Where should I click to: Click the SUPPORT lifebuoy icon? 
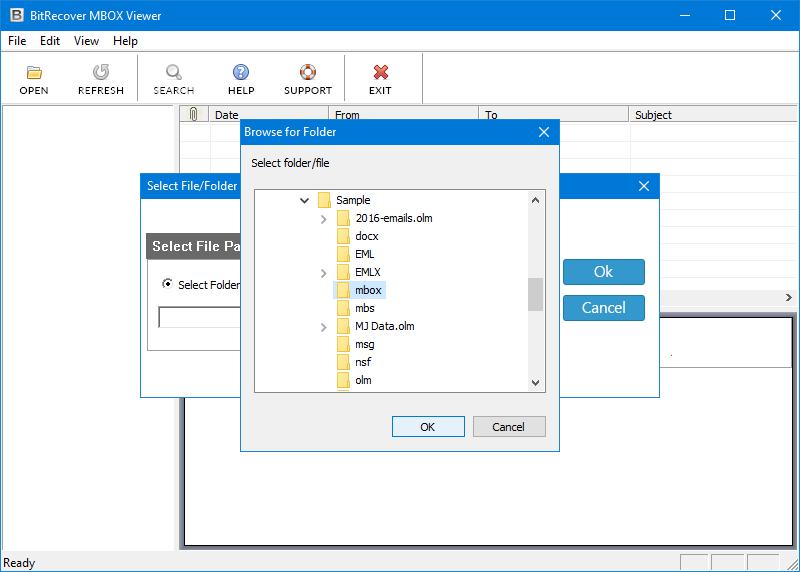click(308, 72)
